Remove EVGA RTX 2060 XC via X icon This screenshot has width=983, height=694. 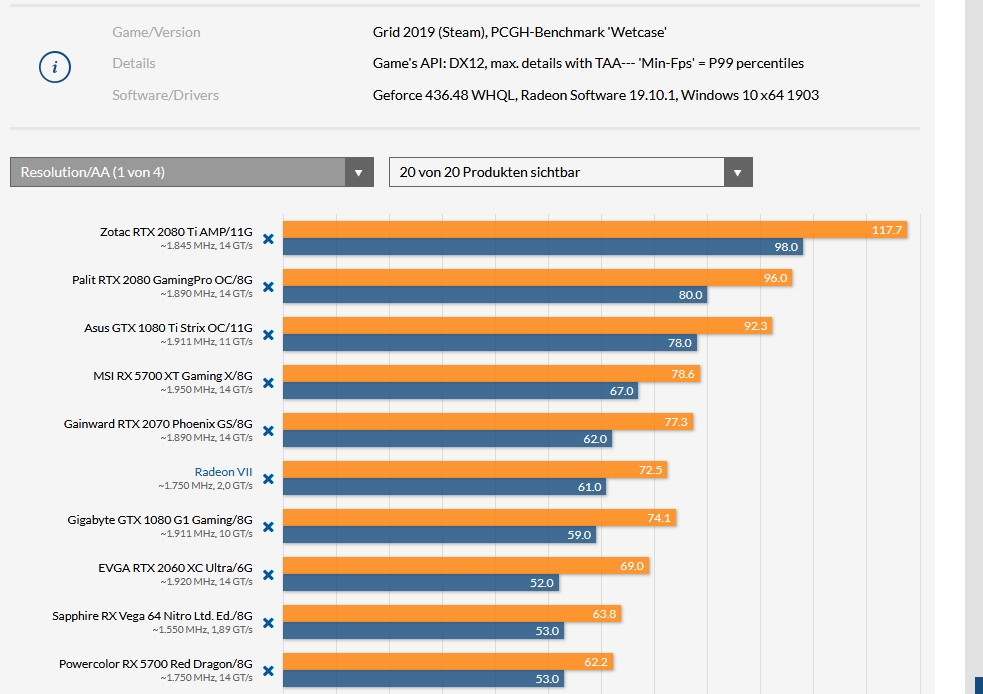tap(268, 575)
